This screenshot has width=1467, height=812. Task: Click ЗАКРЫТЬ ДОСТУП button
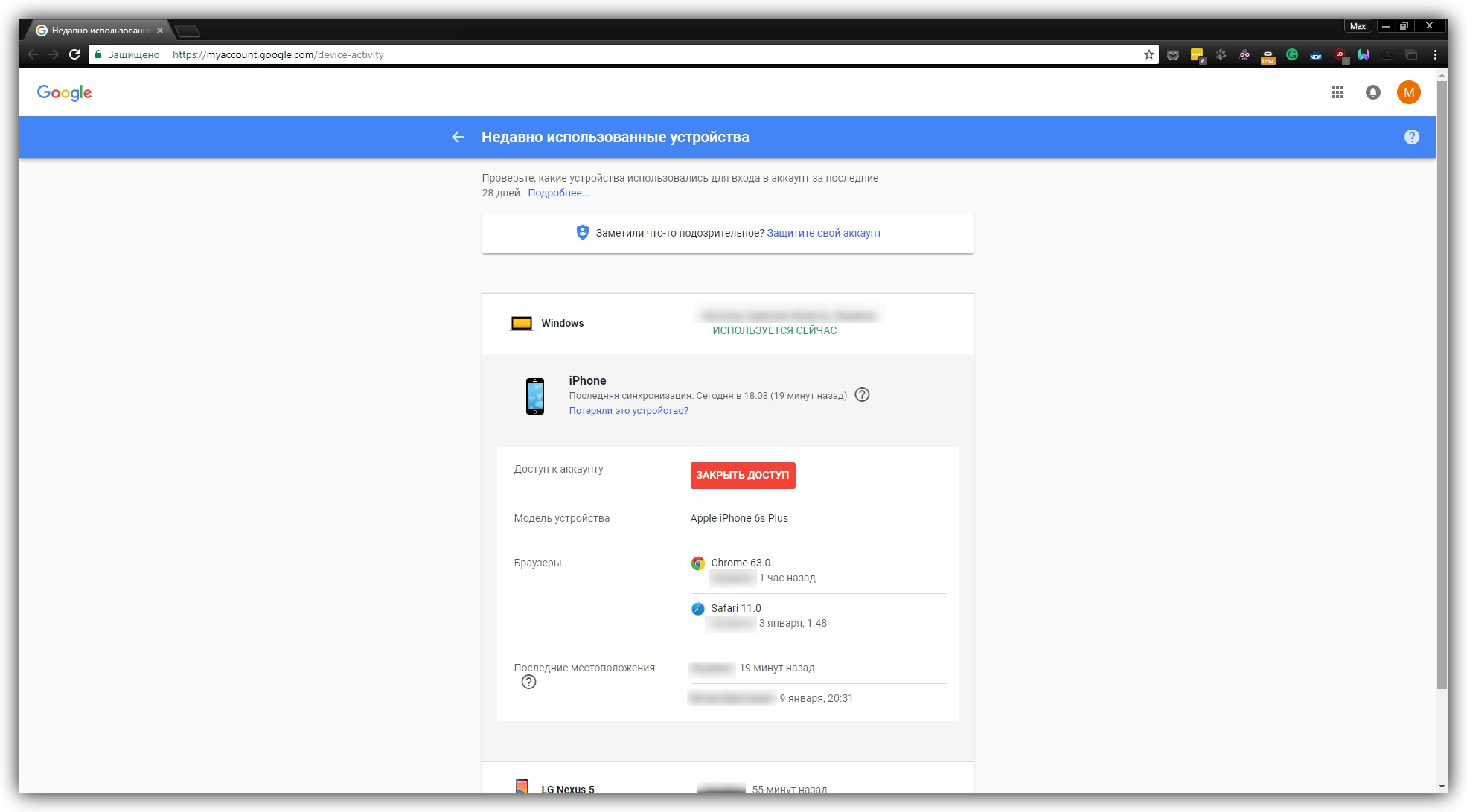pos(742,475)
